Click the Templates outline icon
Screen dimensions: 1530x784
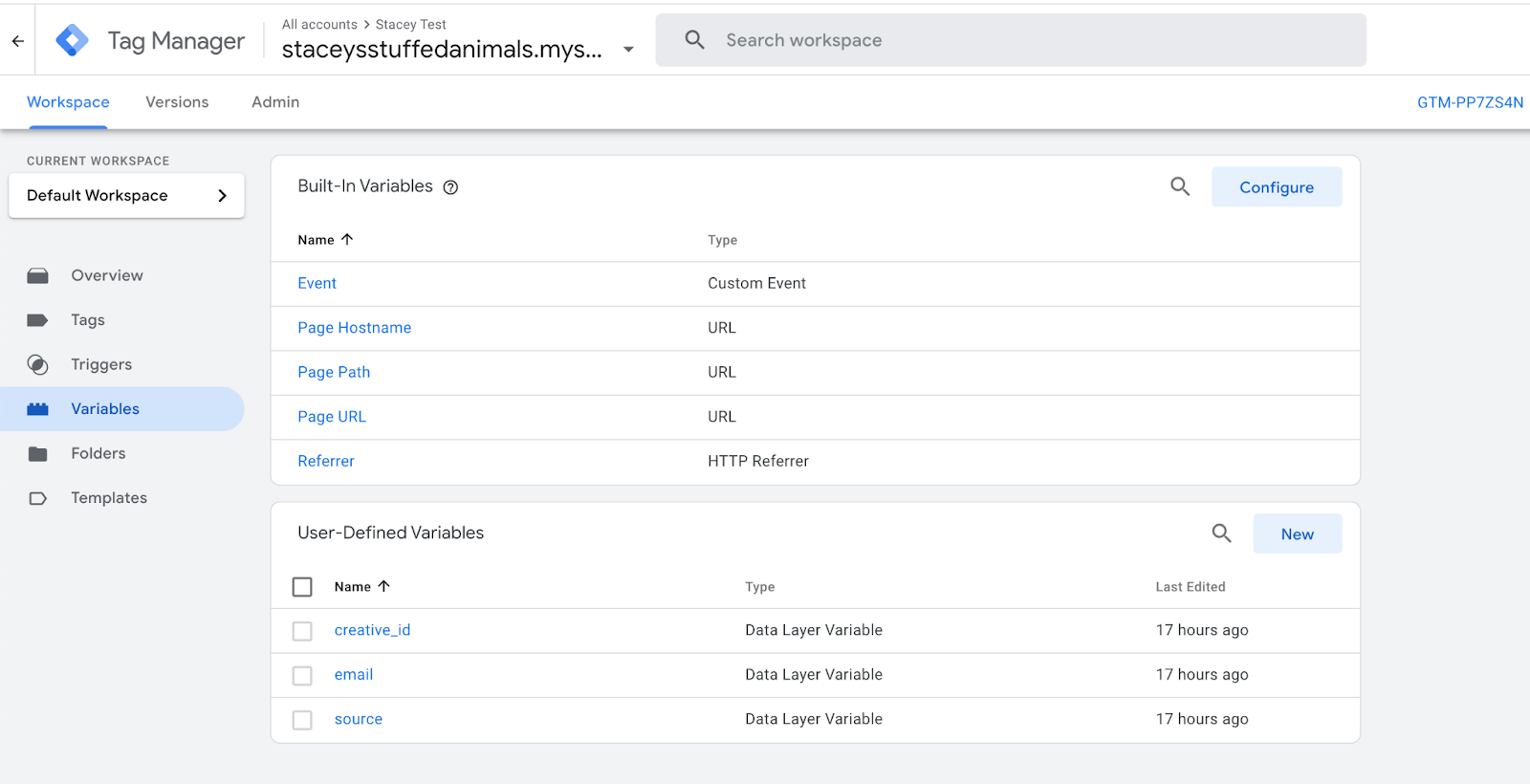click(x=37, y=498)
